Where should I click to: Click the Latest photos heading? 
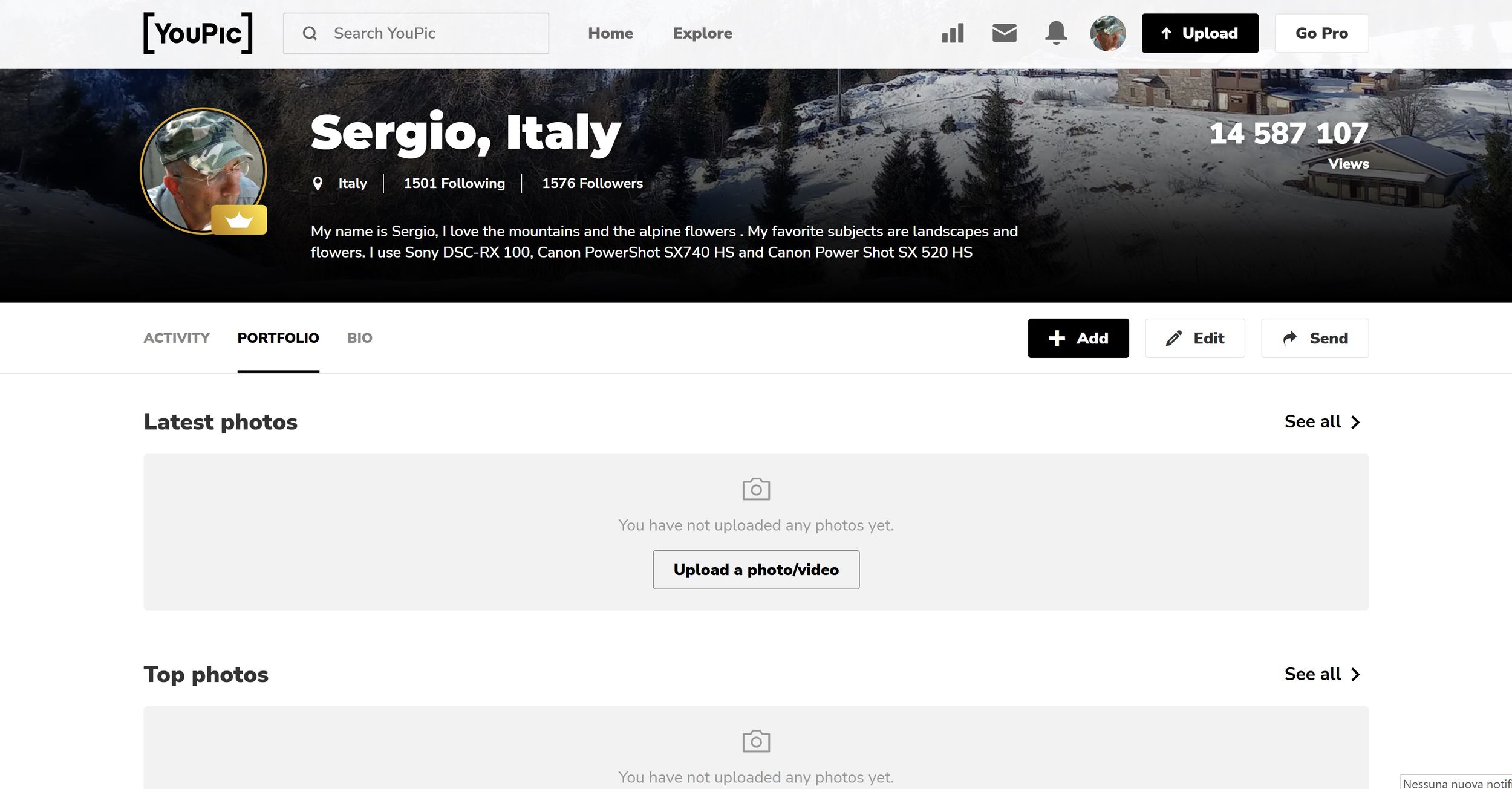click(x=220, y=422)
